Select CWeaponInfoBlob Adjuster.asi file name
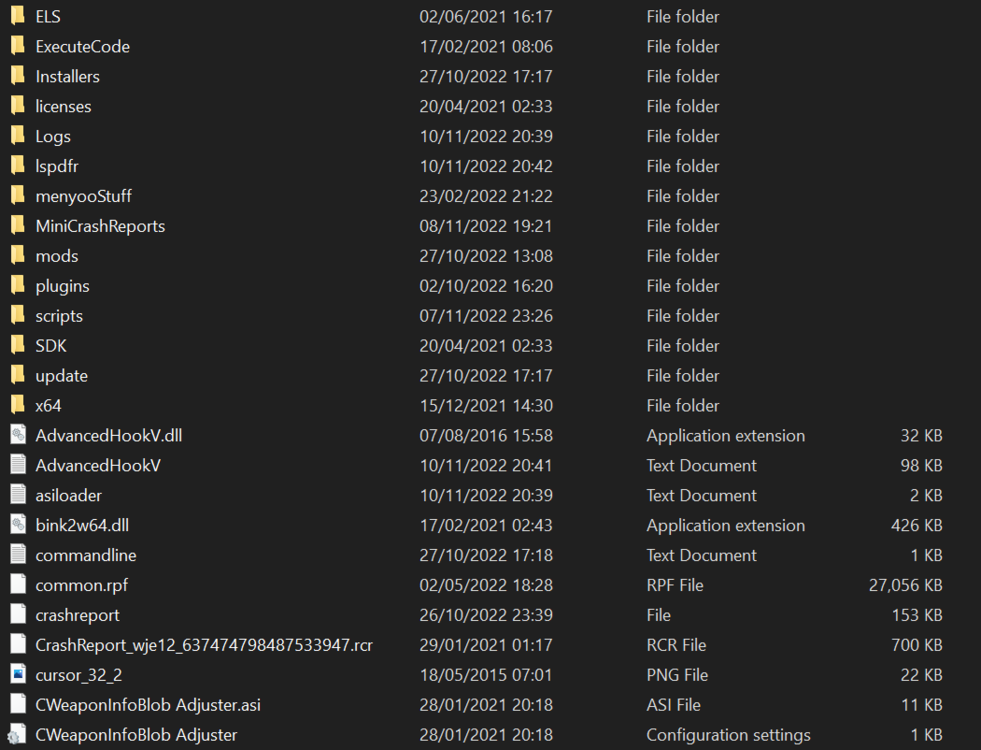This screenshot has width=981, height=750. pyautogui.click(x=148, y=705)
